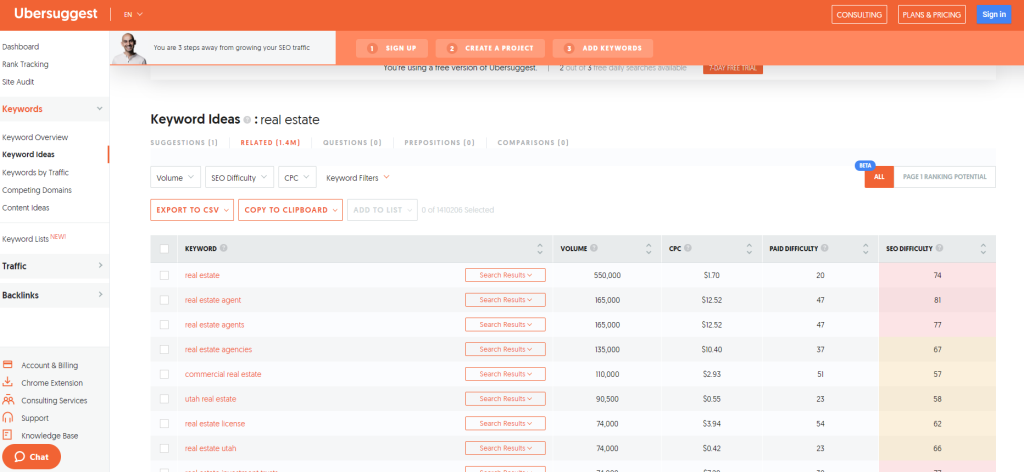Open Rank Tracking in the sidebar
The width and height of the screenshot is (1024, 472).
25,64
